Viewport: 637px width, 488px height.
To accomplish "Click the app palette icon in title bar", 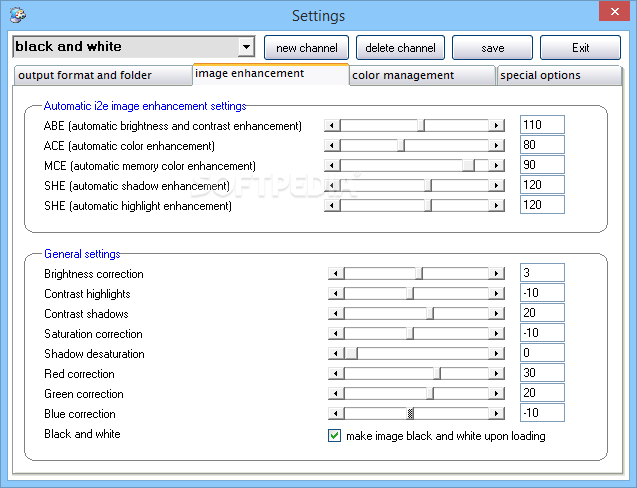I will tap(18, 15).
